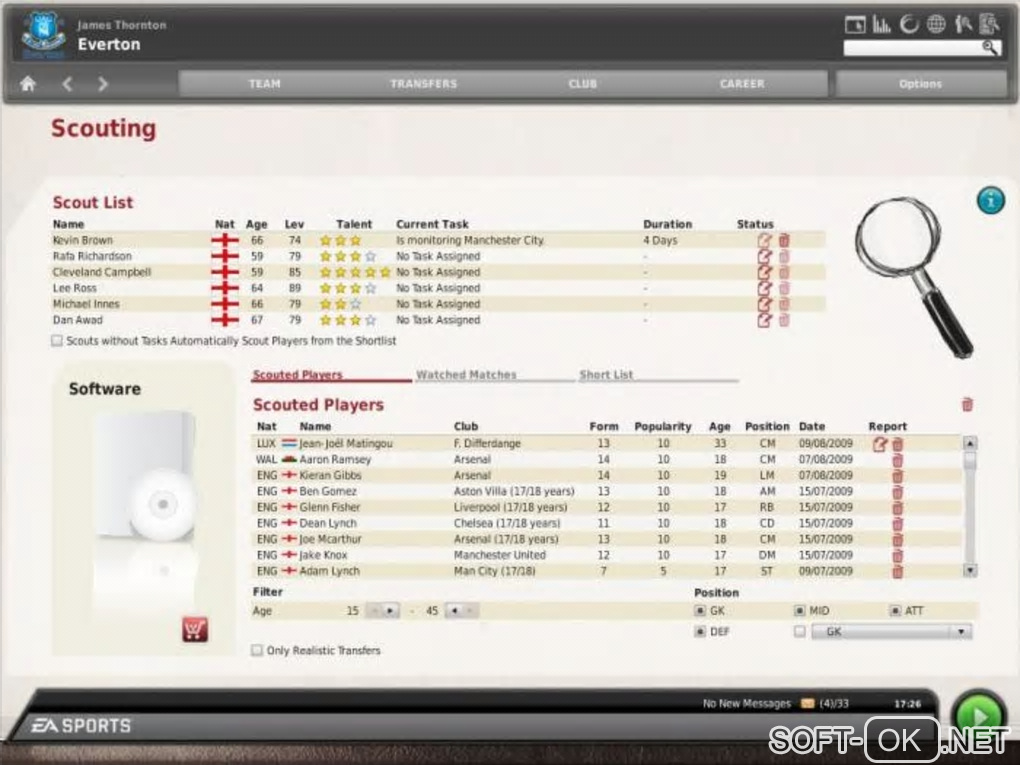
Task: Toggle GK position filter
Action: point(700,611)
